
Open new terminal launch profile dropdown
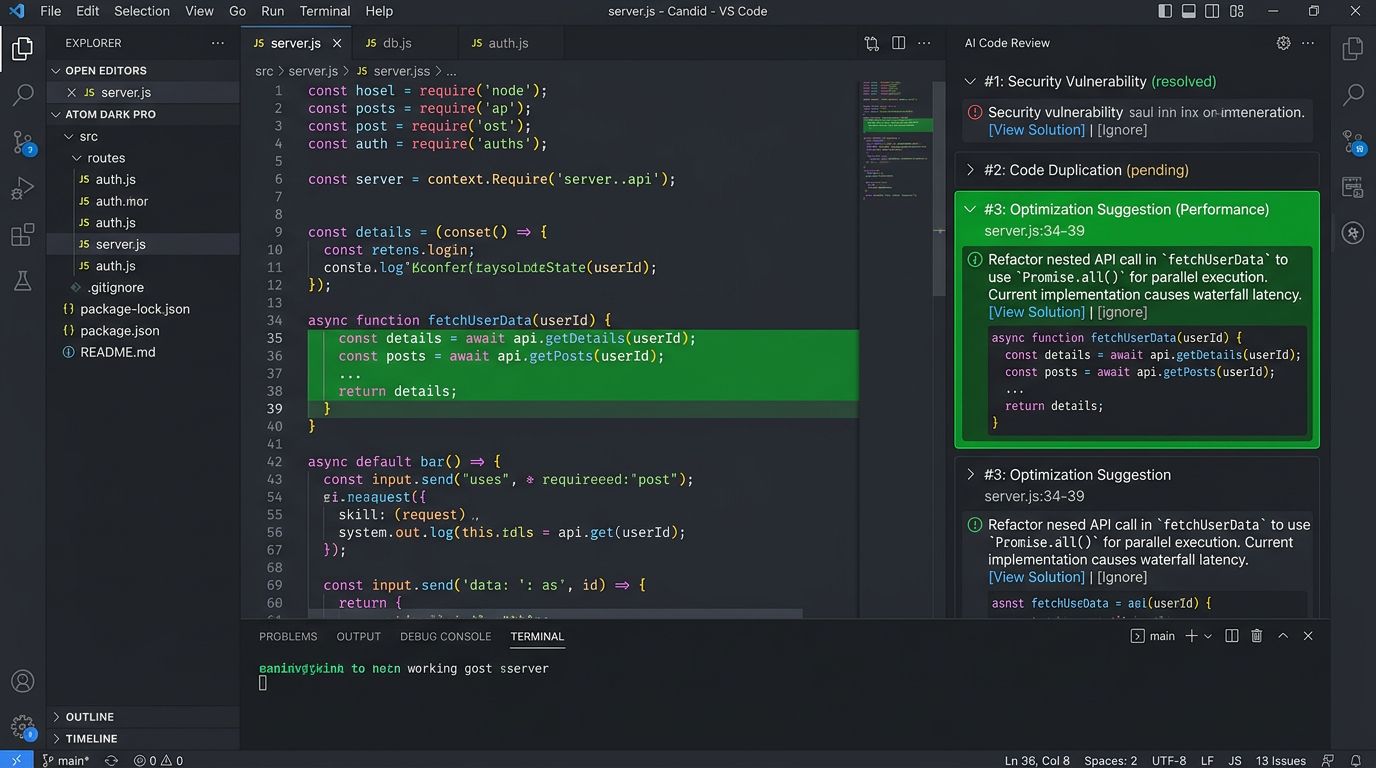click(x=1208, y=636)
